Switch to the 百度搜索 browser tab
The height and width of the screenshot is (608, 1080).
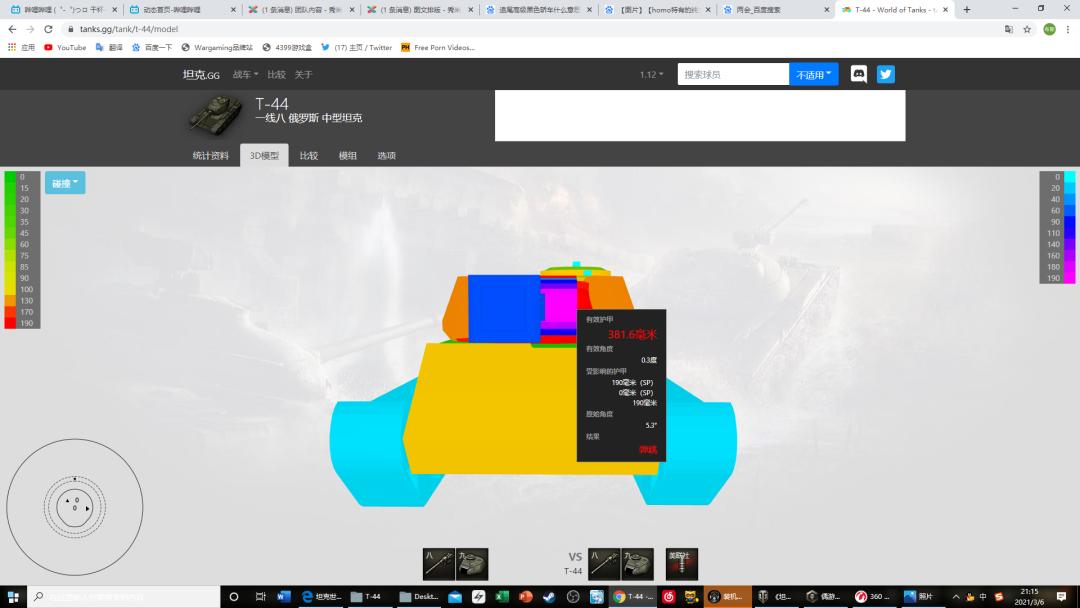tap(776, 10)
